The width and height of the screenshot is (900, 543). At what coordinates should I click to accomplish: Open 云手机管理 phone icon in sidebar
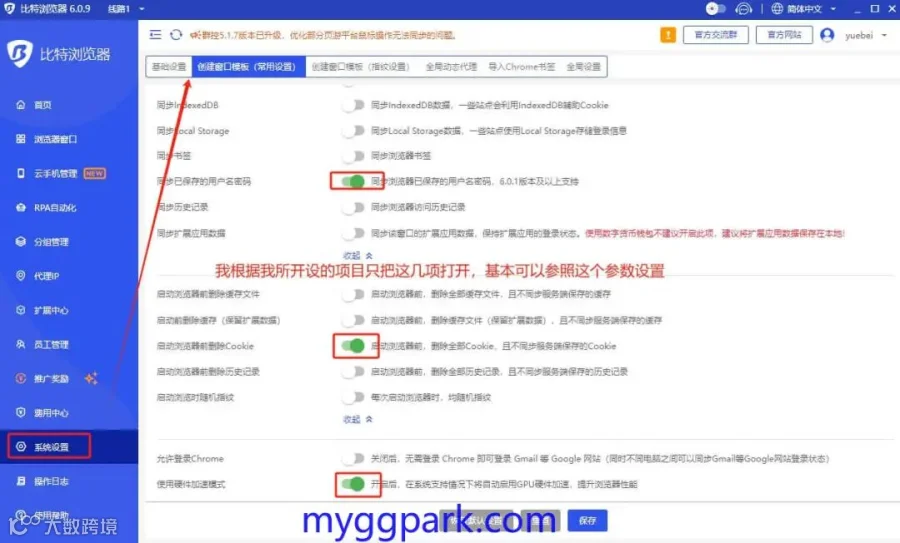click(21, 173)
